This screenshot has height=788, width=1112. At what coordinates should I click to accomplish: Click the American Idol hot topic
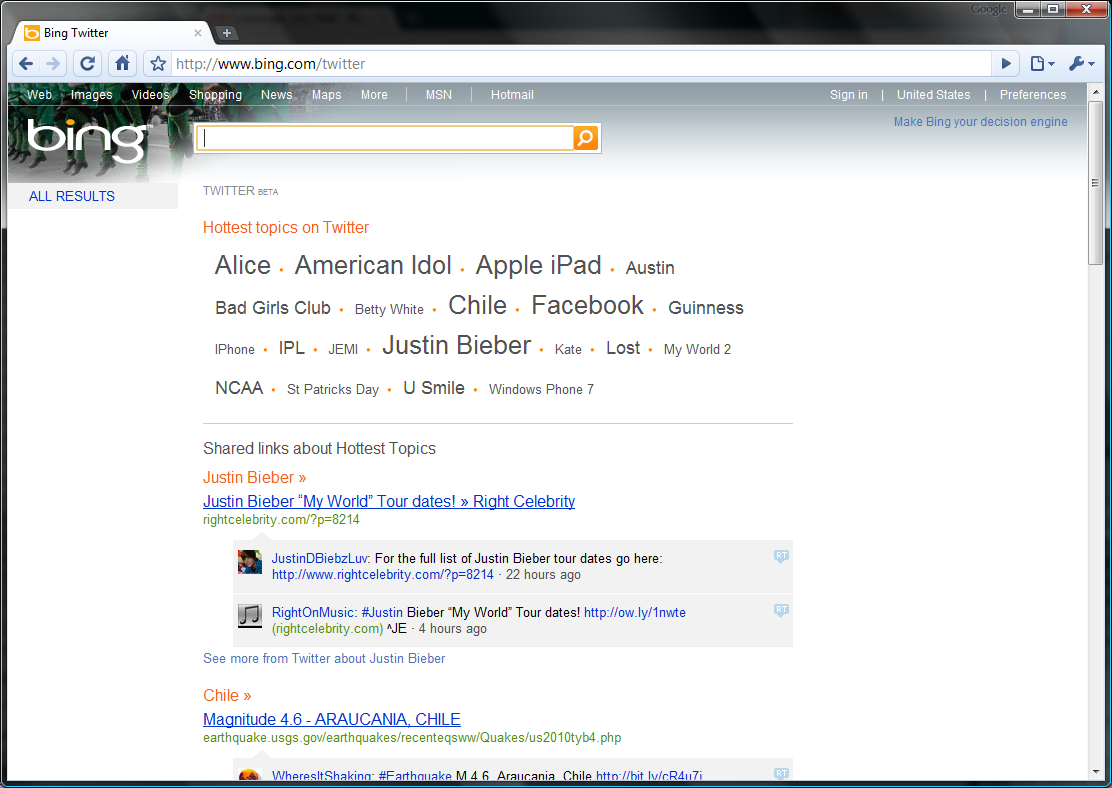pos(373,265)
